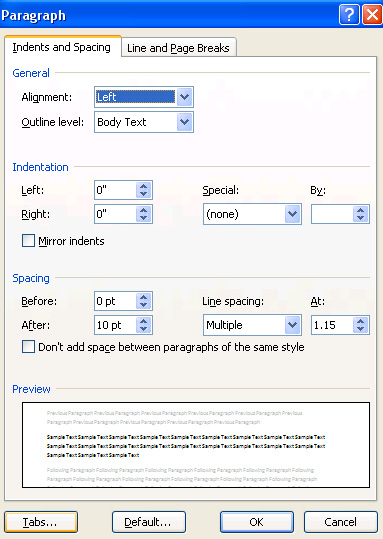Click the Before spacing 0 pt field

click(116, 301)
